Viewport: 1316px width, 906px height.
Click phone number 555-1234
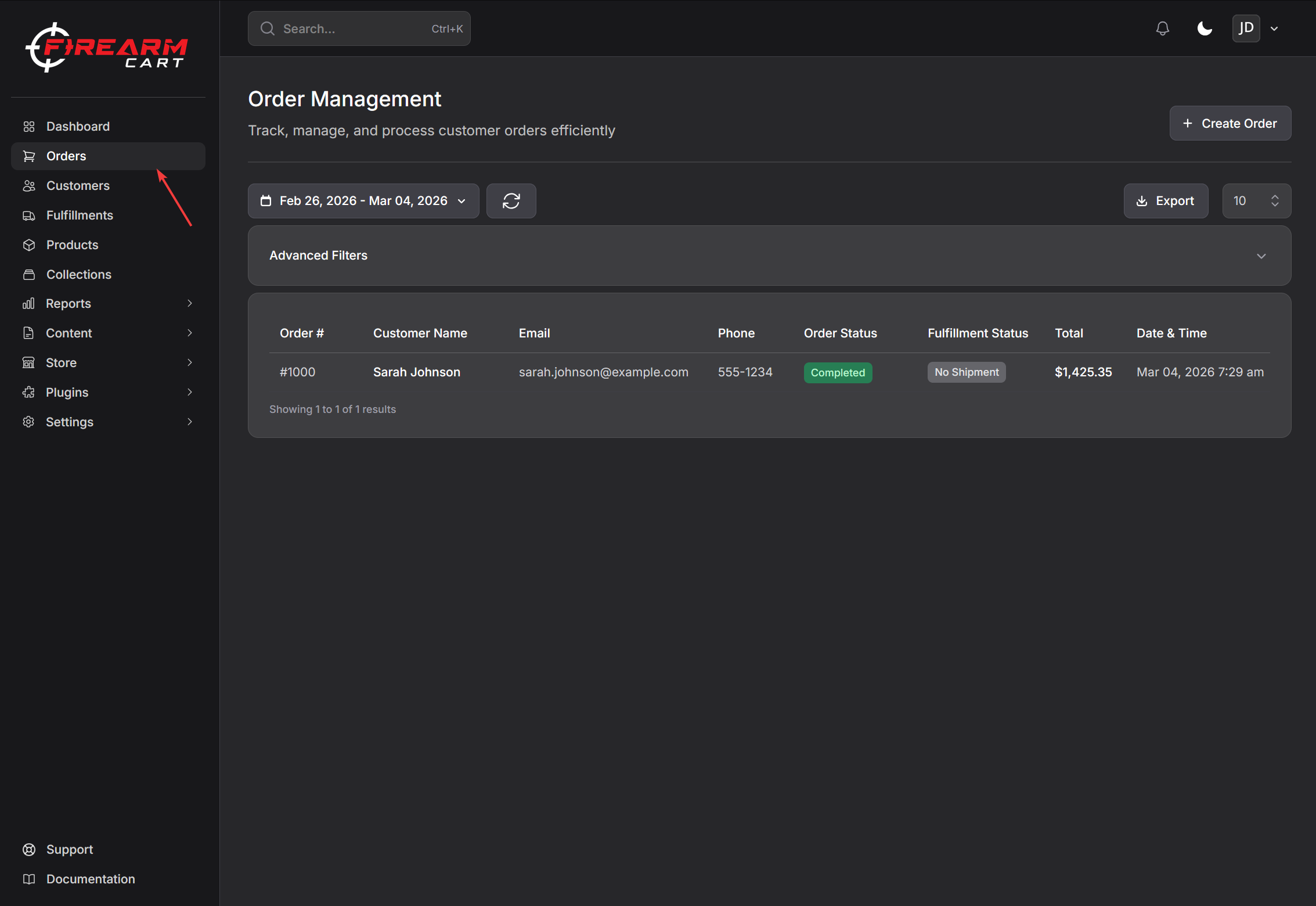[745, 372]
